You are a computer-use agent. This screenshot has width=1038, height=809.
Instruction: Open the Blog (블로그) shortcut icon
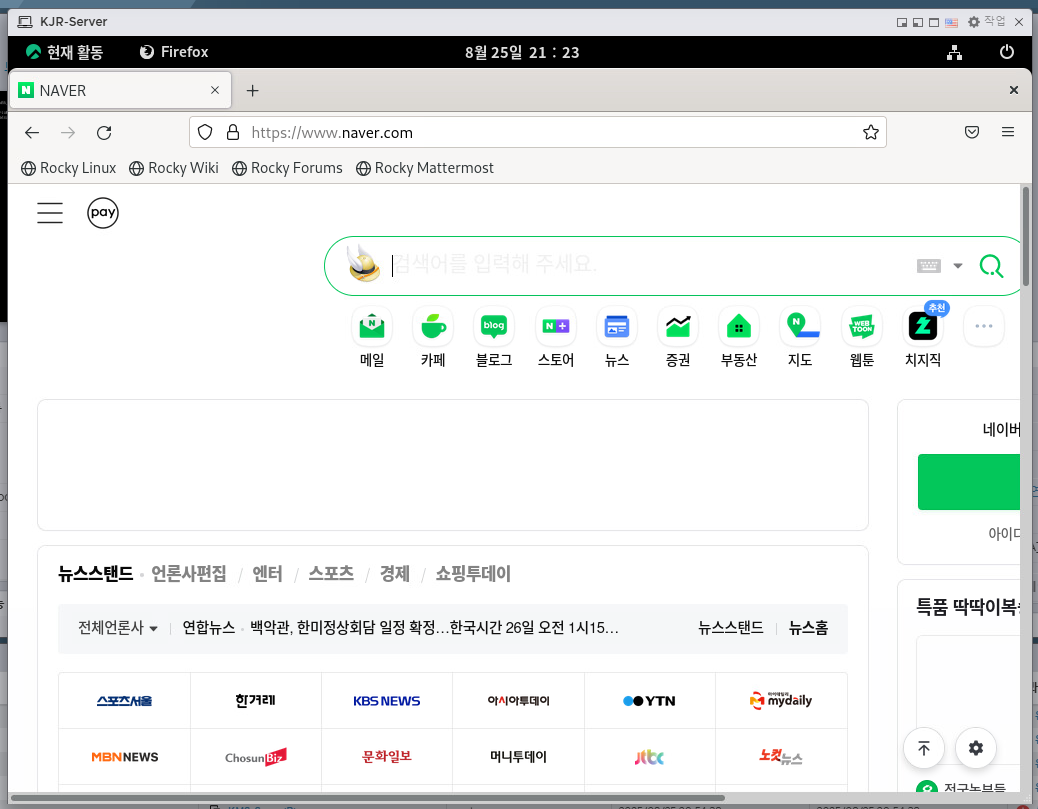(x=494, y=326)
